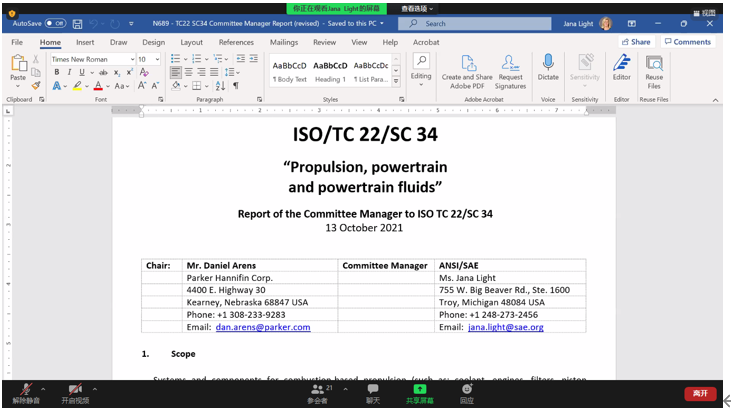Expand the Times New Roman font dropdown
This screenshot has height=411, width=731.
[x=131, y=60]
